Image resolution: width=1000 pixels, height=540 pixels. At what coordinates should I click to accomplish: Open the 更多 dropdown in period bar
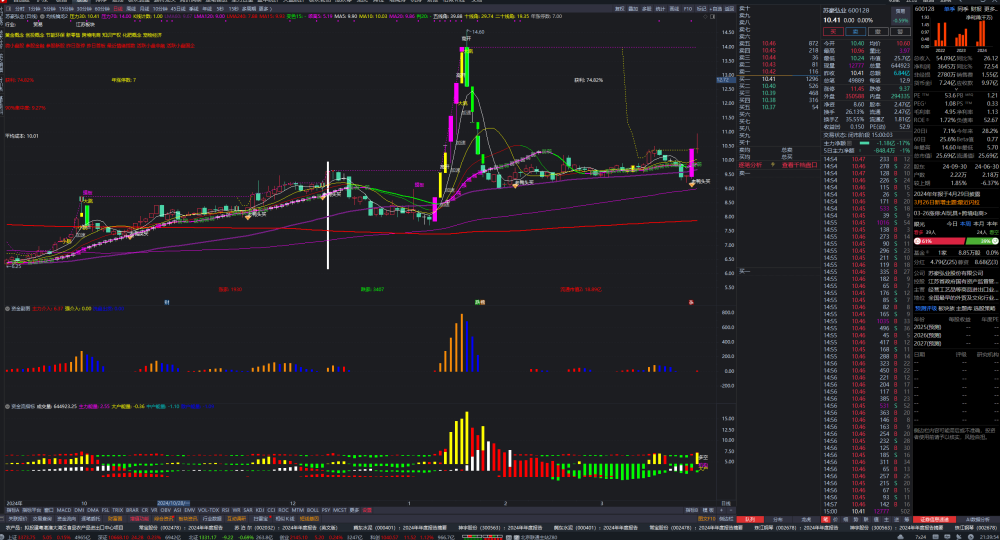click(265, 9)
